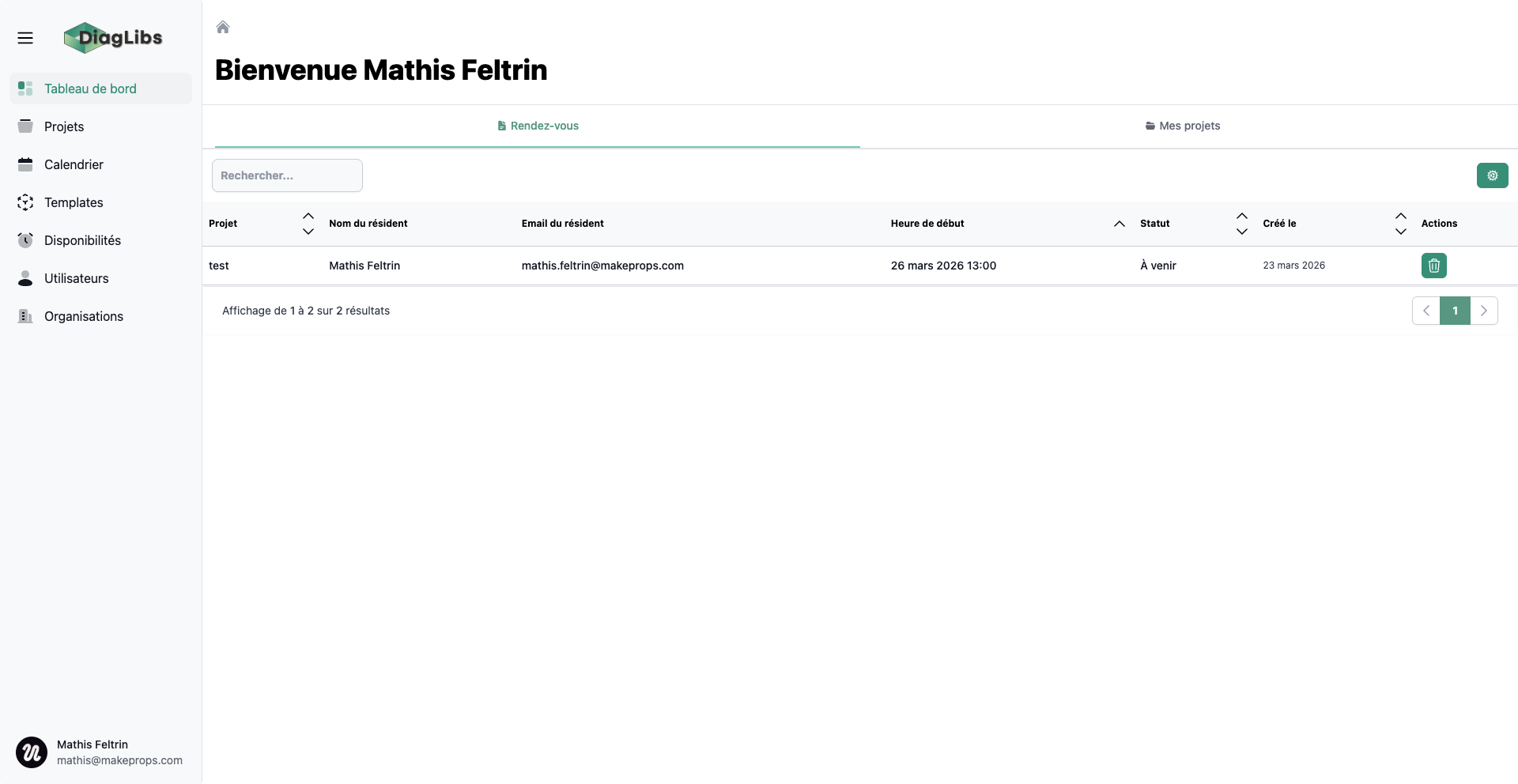Select the Rendez-vous tab
1518x784 pixels.
(x=538, y=126)
